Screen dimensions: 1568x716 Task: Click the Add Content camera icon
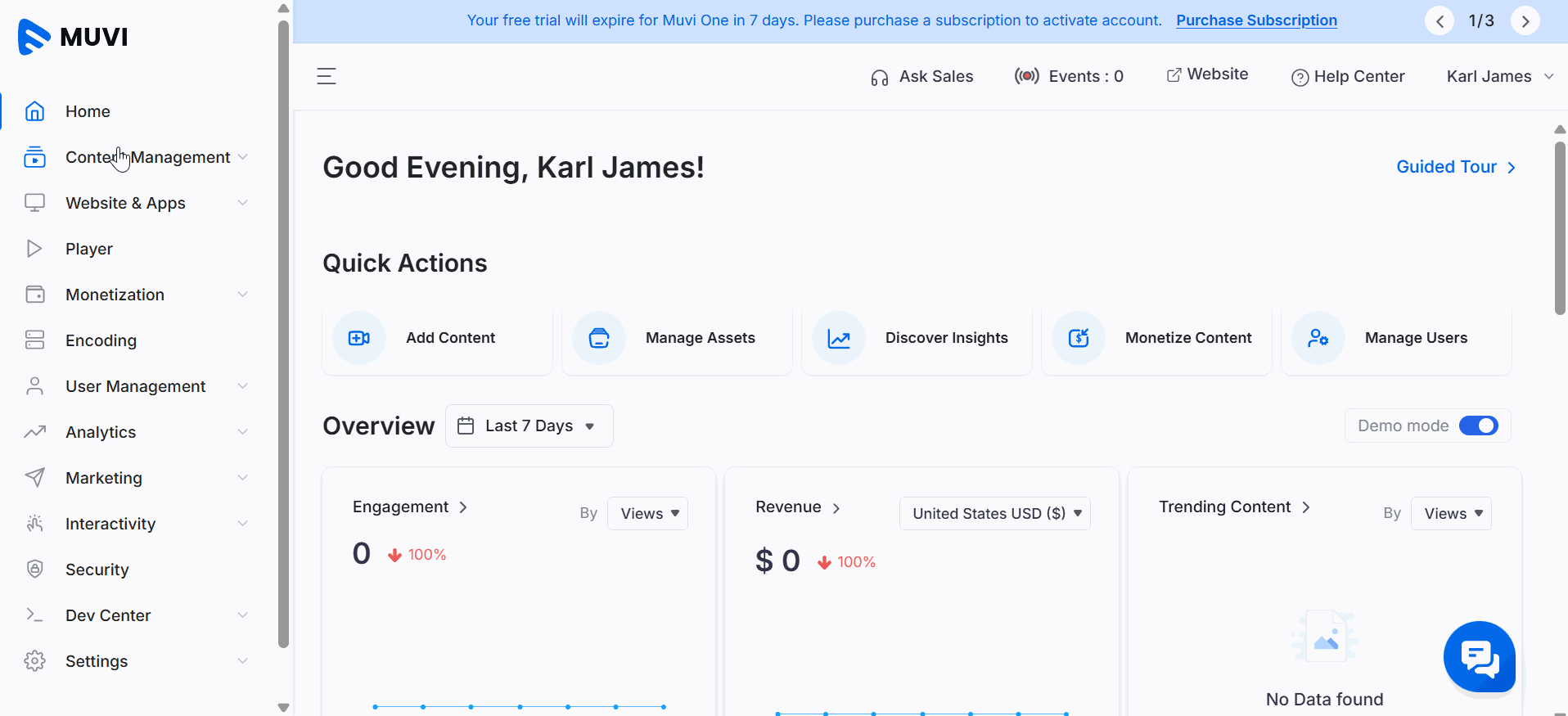coord(359,338)
